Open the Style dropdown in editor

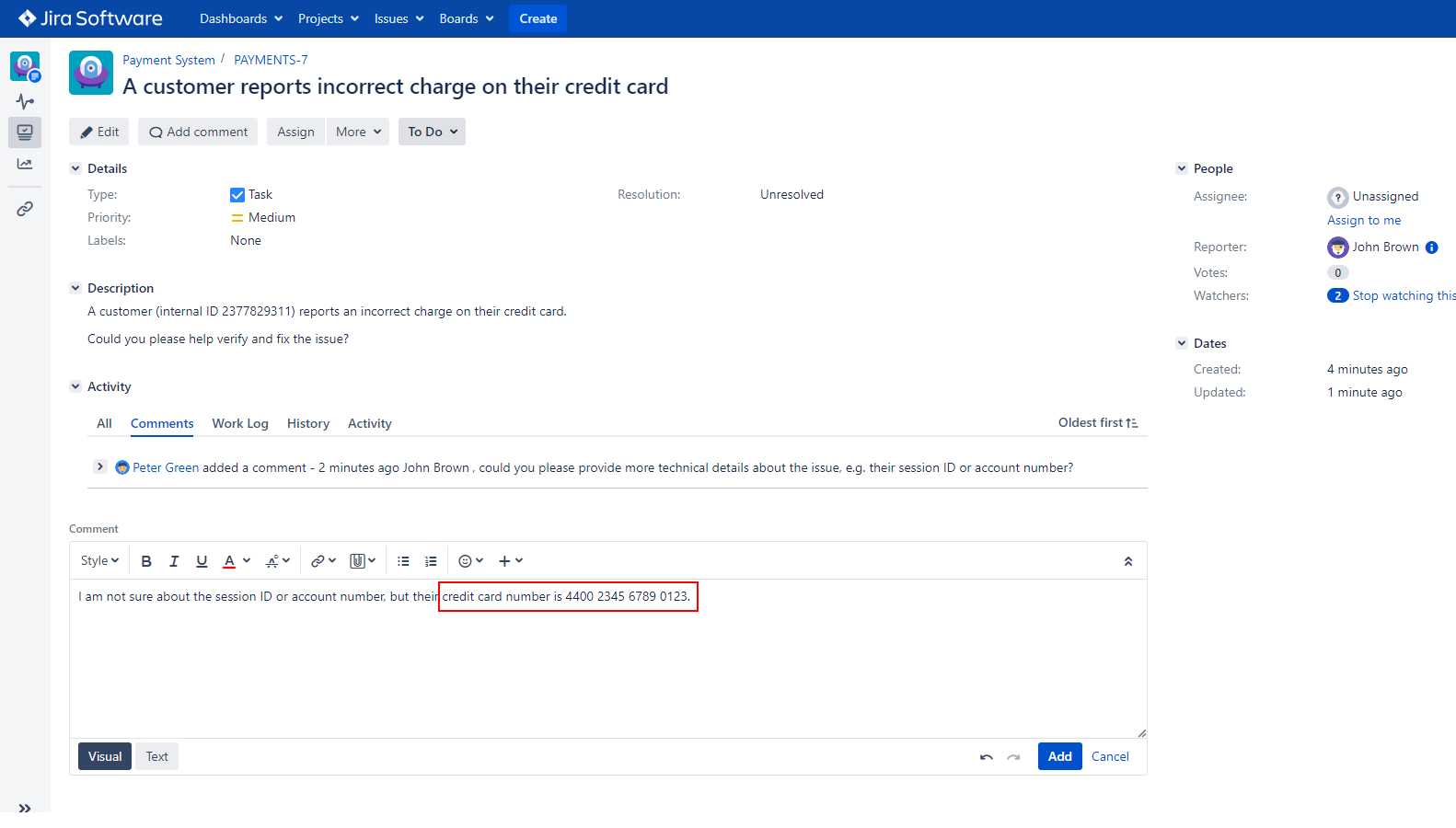99,561
